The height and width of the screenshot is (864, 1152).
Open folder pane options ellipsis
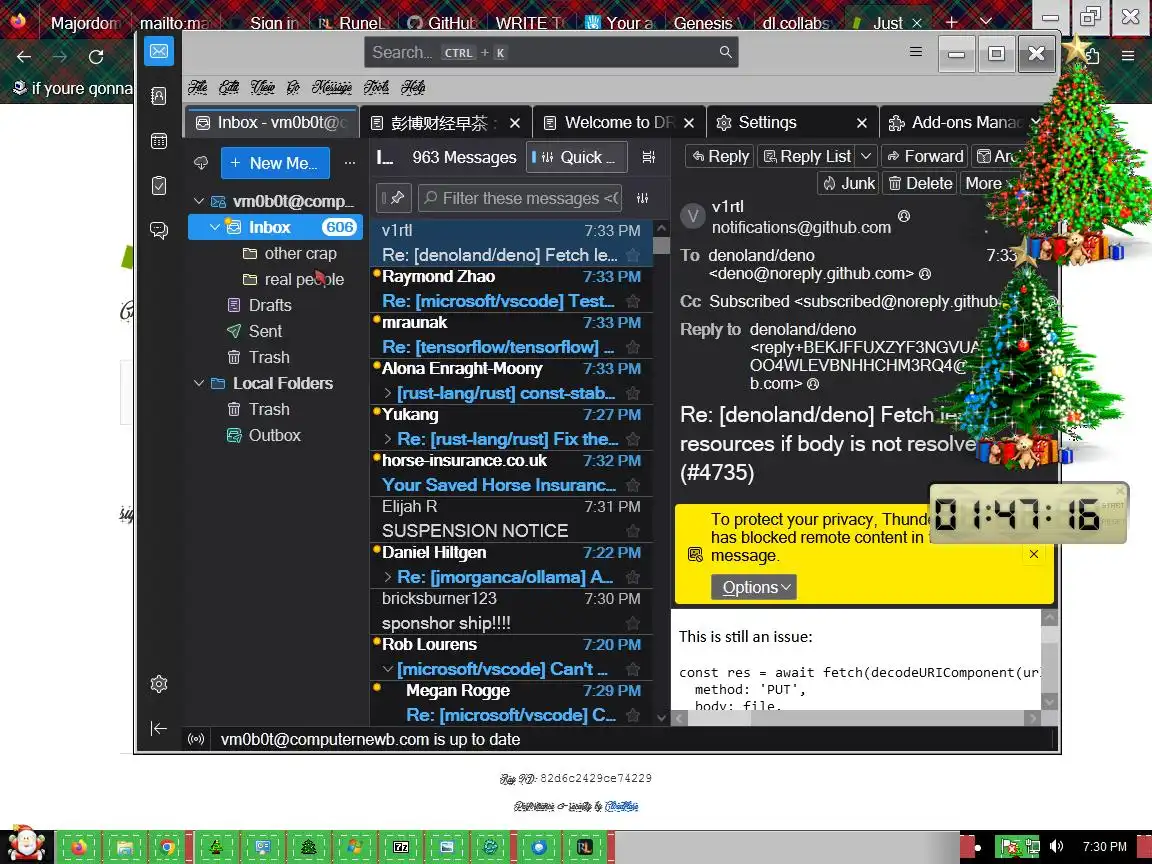point(350,163)
